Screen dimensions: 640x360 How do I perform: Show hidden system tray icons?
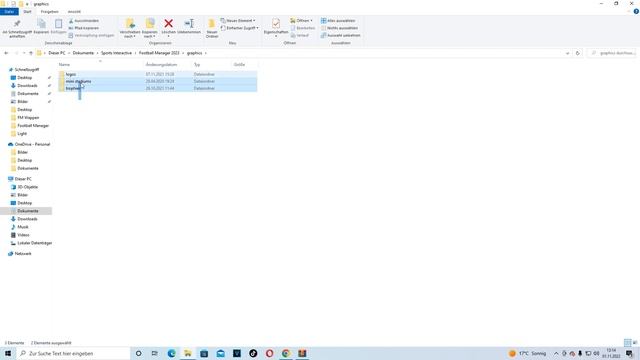[556, 353]
